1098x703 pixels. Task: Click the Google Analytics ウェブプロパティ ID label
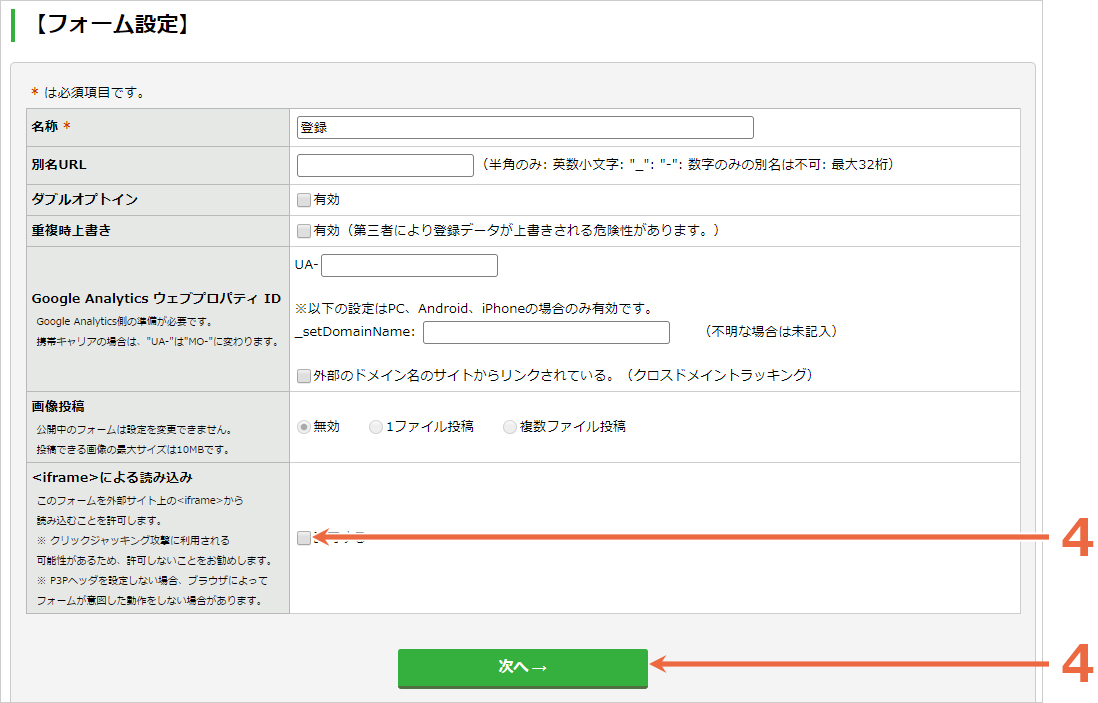tap(156, 298)
